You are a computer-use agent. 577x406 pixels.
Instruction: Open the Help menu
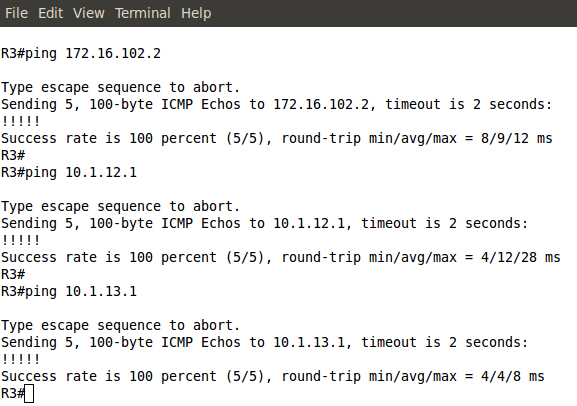pyautogui.click(x=196, y=13)
